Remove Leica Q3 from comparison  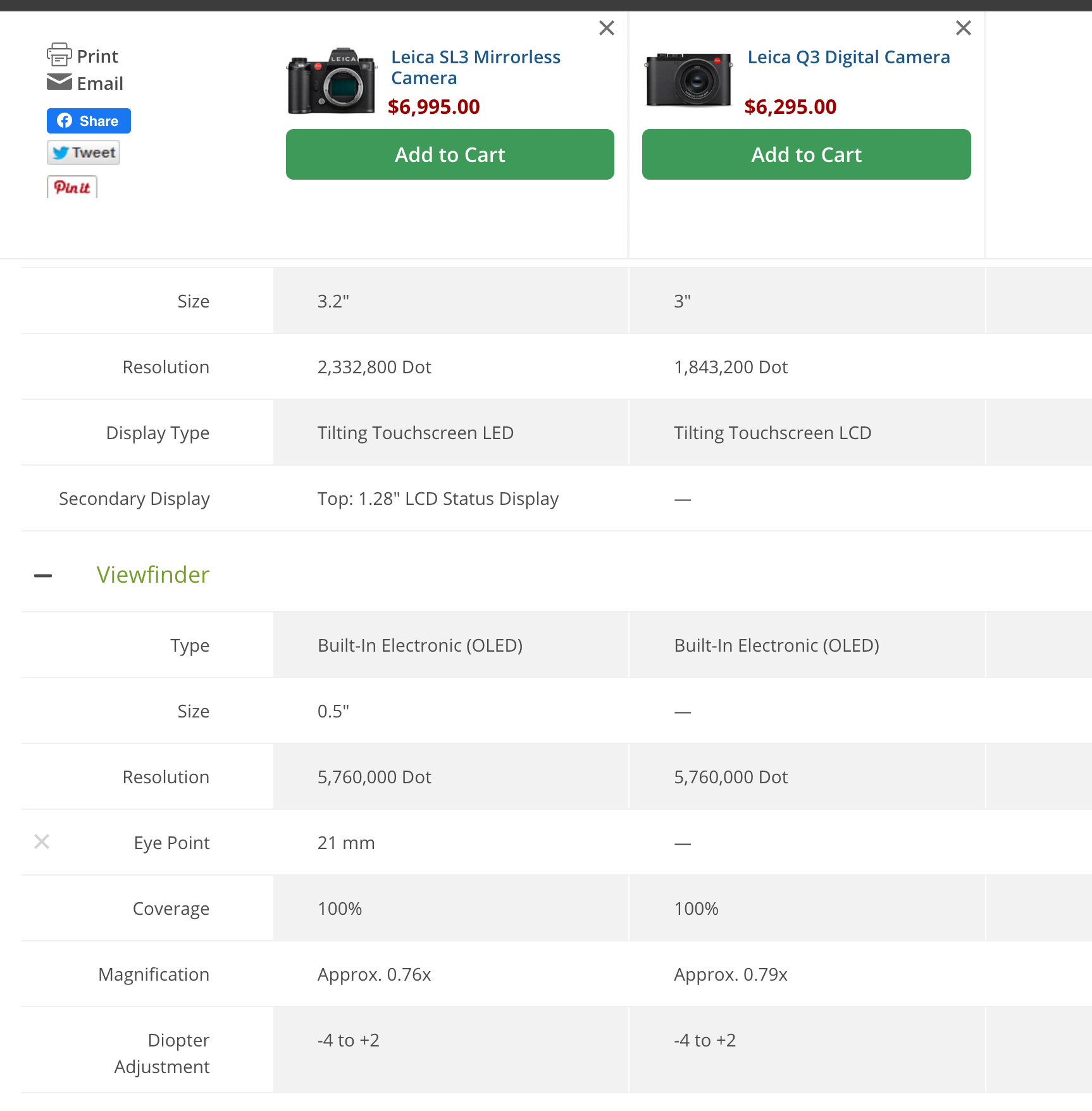click(x=963, y=28)
